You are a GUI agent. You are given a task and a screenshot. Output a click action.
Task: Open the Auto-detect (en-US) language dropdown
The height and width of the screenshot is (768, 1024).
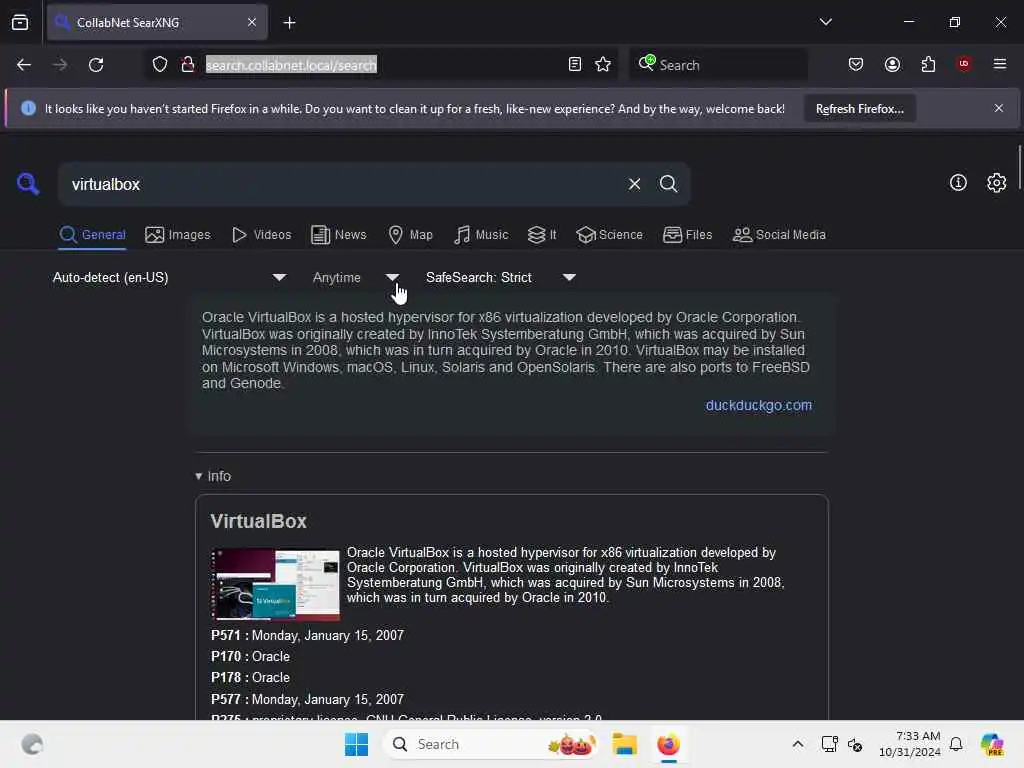point(168,278)
